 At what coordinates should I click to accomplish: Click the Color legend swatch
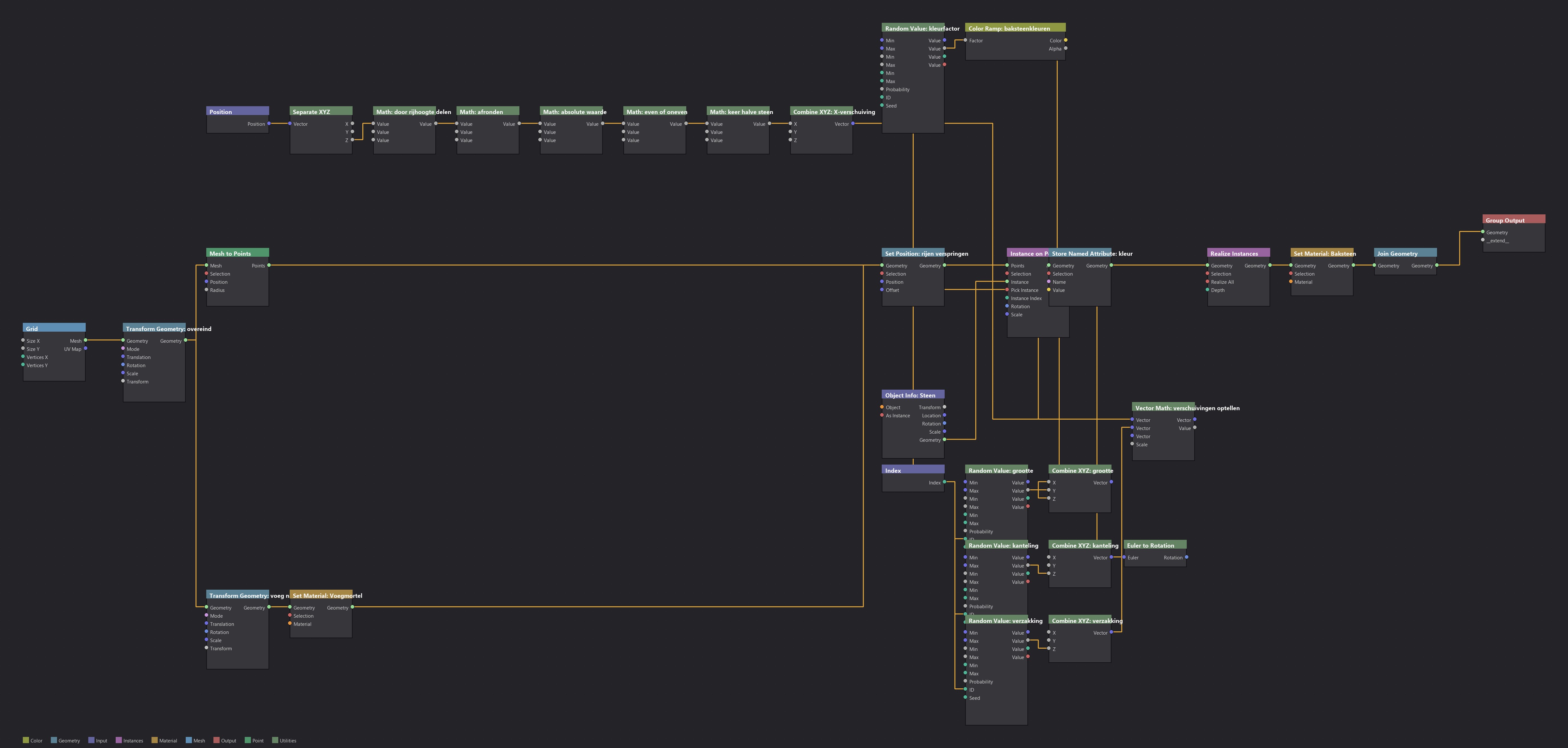point(26,740)
